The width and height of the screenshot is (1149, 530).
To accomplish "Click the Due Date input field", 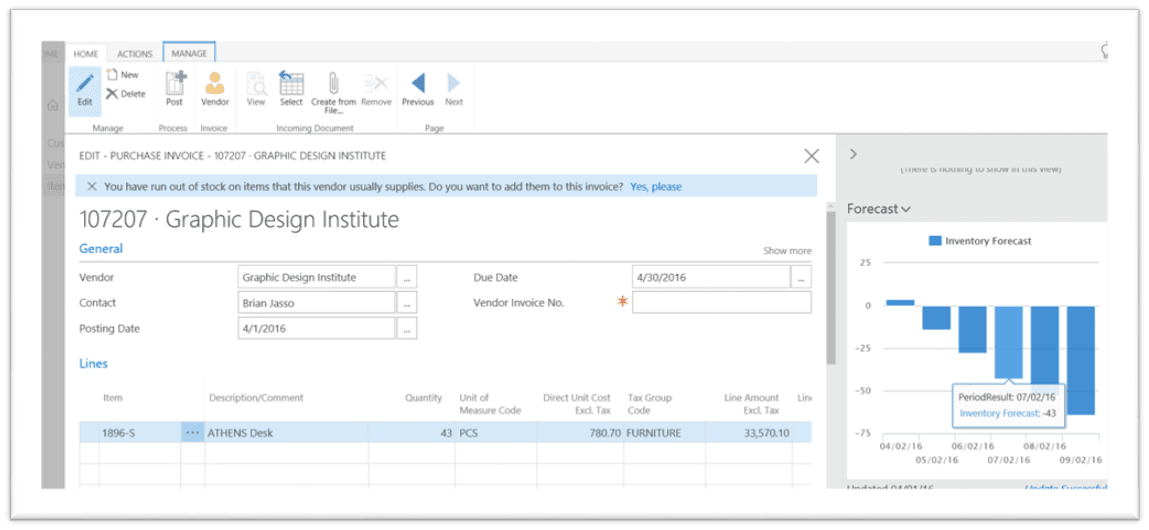I will (x=711, y=278).
